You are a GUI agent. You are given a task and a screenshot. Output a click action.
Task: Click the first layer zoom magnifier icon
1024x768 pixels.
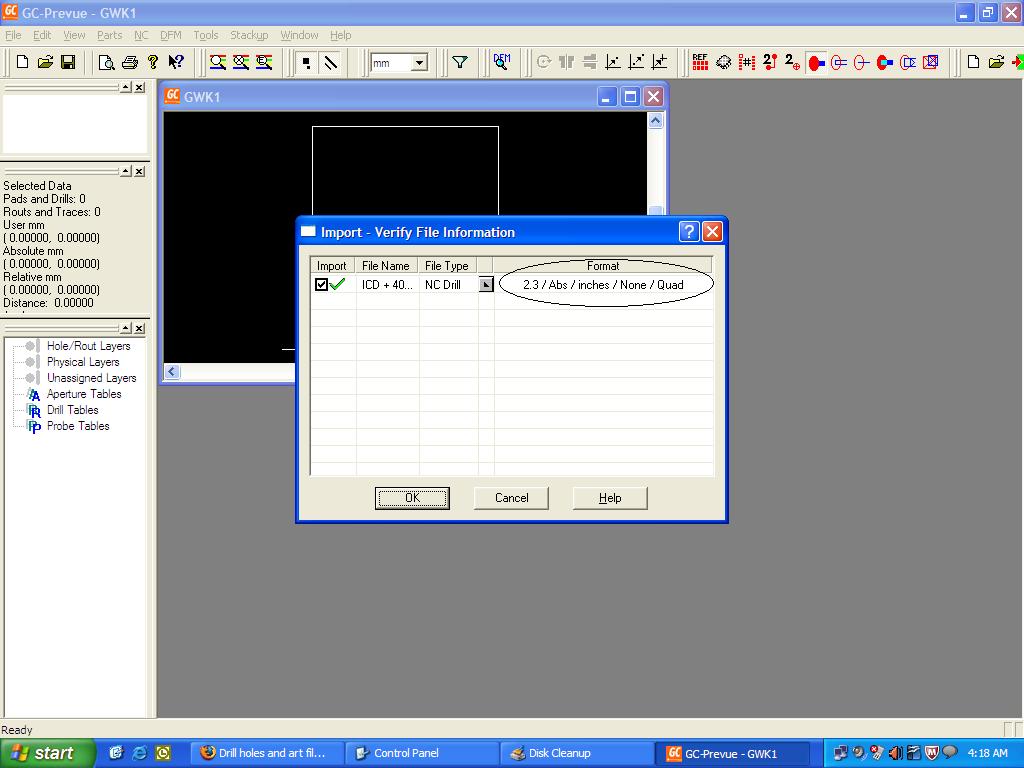click(x=217, y=62)
